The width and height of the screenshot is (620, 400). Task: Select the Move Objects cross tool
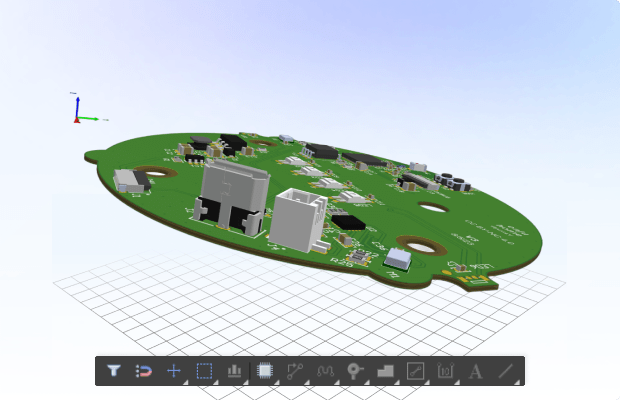click(x=174, y=371)
